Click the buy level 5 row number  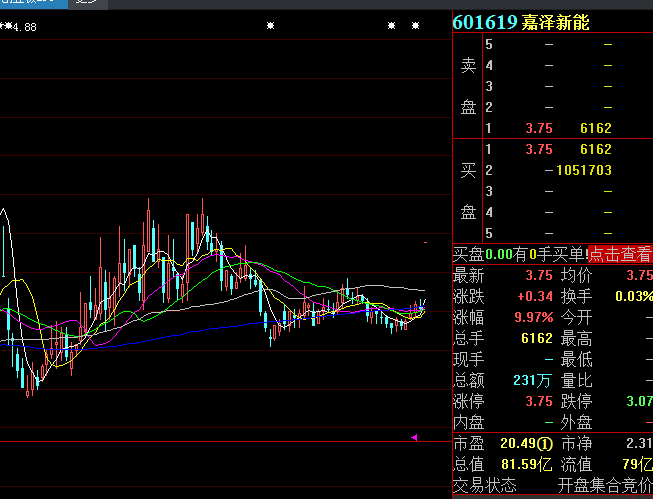click(x=489, y=233)
